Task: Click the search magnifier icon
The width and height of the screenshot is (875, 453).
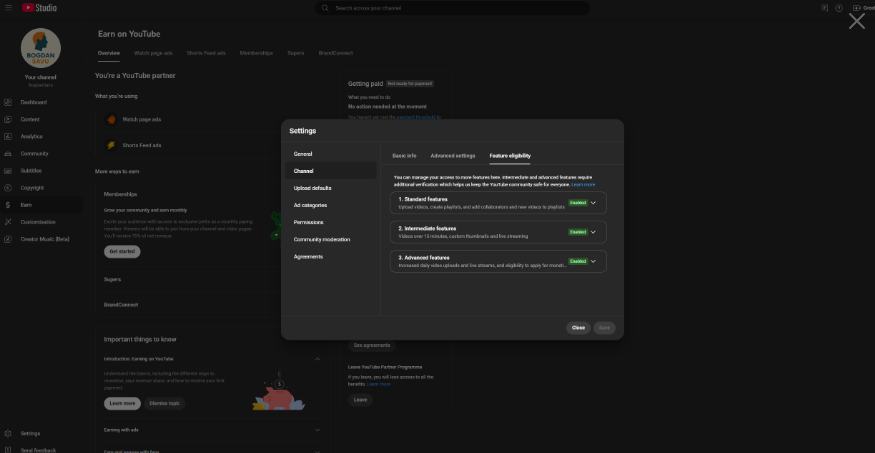Action: (x=325, y=8)
